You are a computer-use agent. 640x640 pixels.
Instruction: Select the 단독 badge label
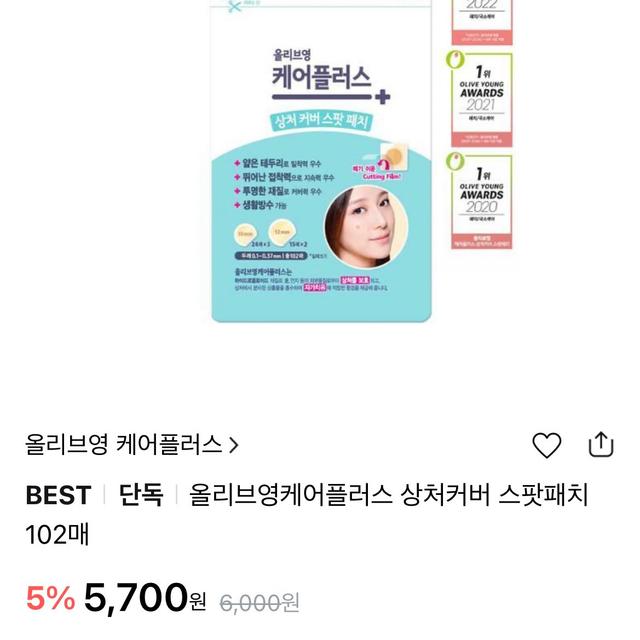coord(141,495)
